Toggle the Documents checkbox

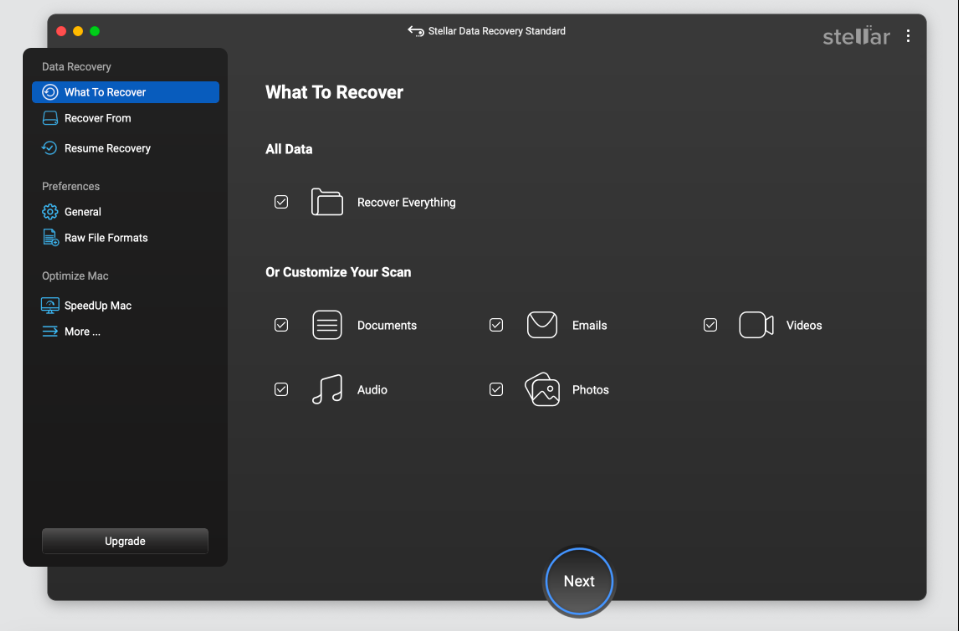(x=281, y=325)
